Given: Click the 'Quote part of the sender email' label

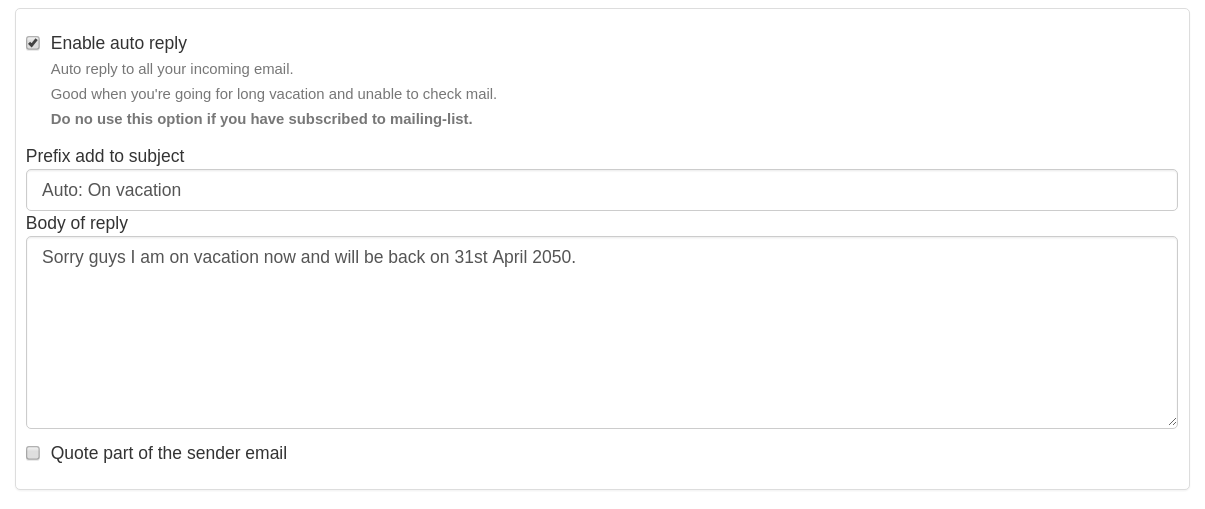Looking at the screenshot, I should (x=168, y=453).
